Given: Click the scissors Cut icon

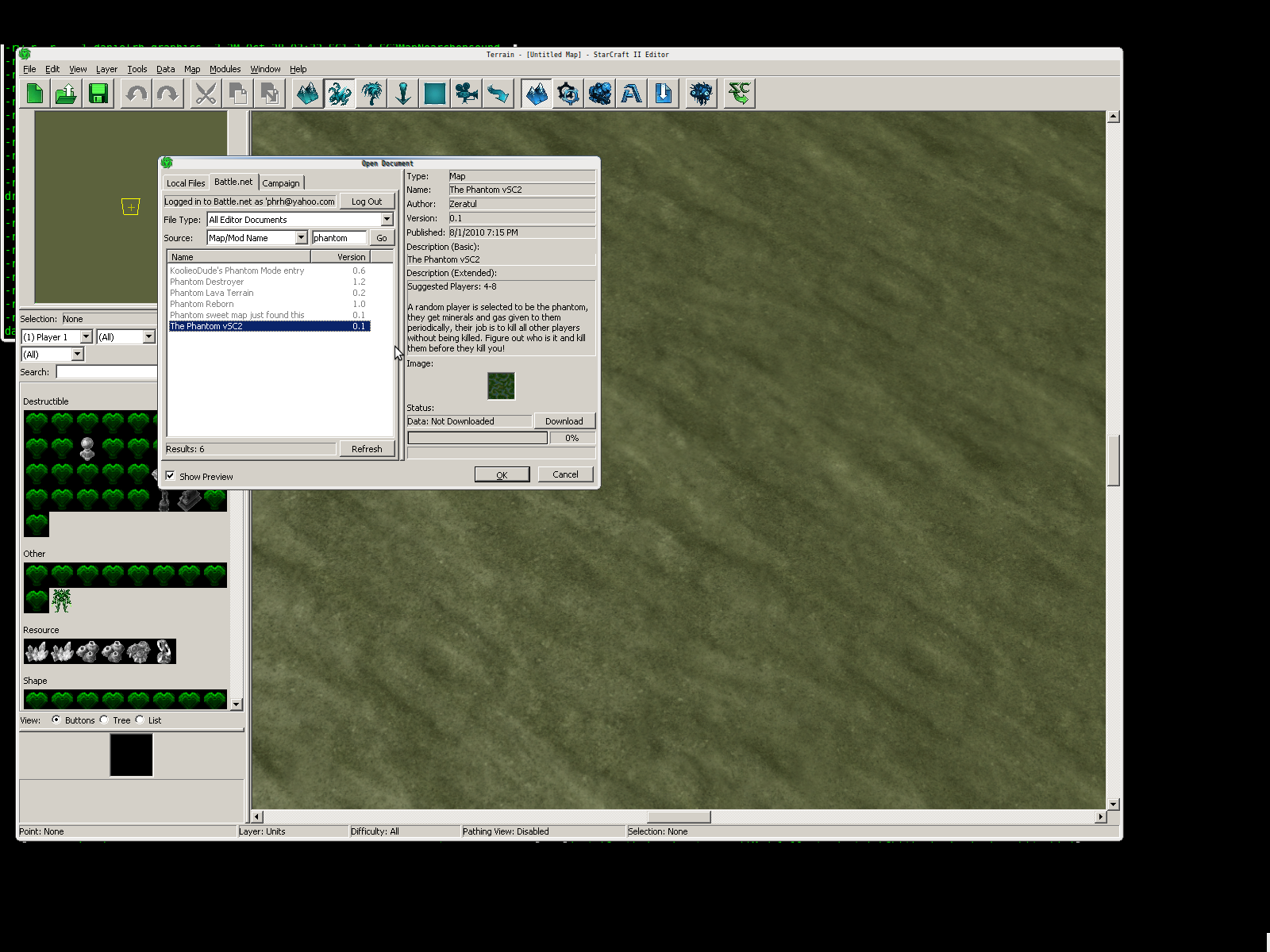Looking at the screenshot, I should (206, 94).
